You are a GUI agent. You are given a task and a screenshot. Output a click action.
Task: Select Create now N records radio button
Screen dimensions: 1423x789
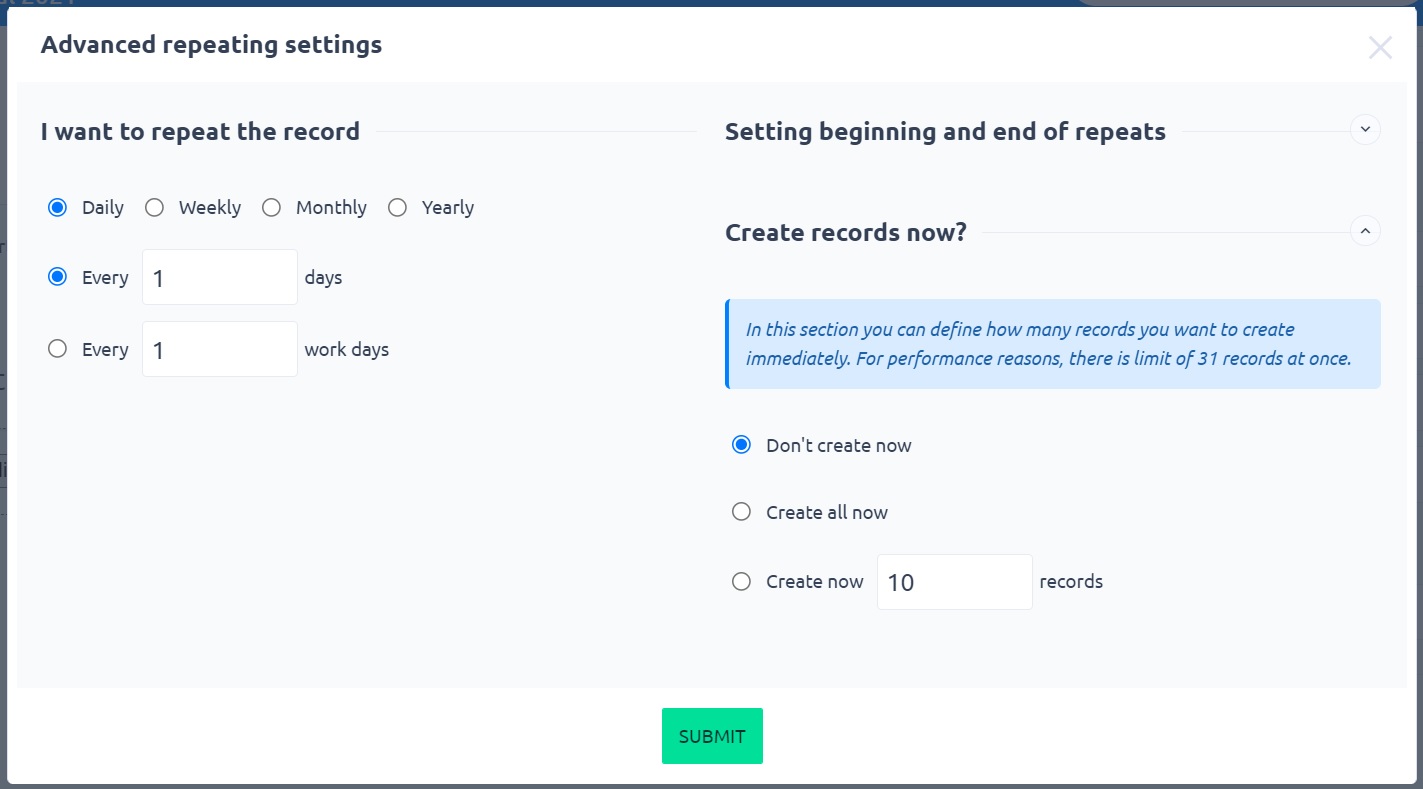741,581
